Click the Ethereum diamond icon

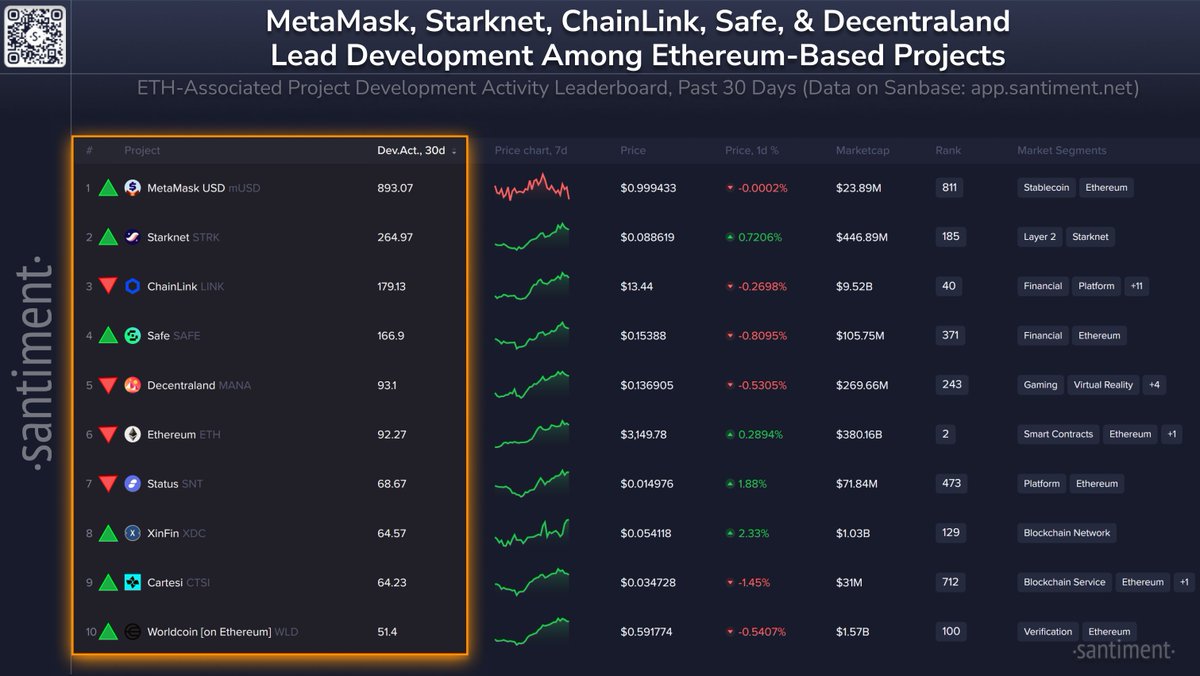(x=133, y=434)
